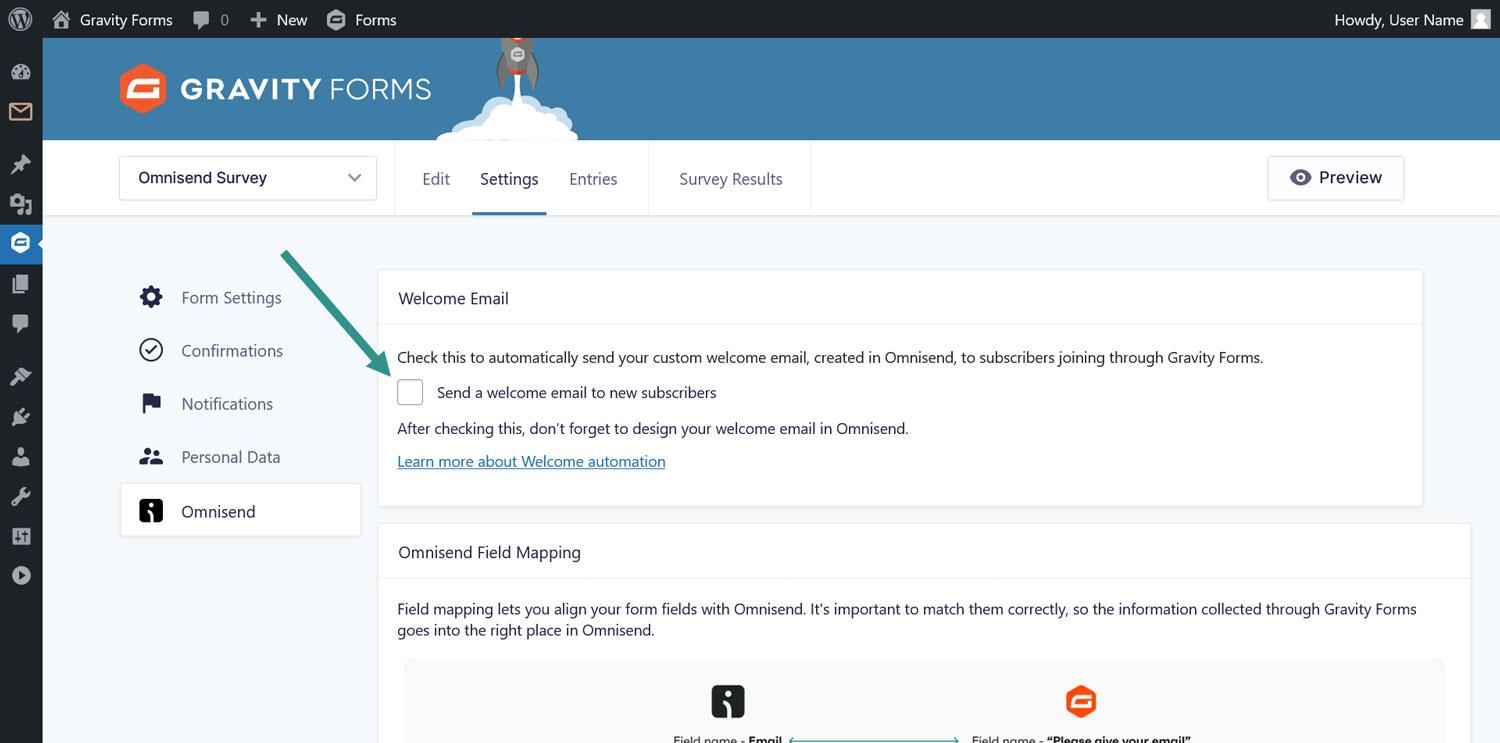Open Tools wrench sidebar icon
This screenshot has height=743, width=1500.
pos(20,496)
